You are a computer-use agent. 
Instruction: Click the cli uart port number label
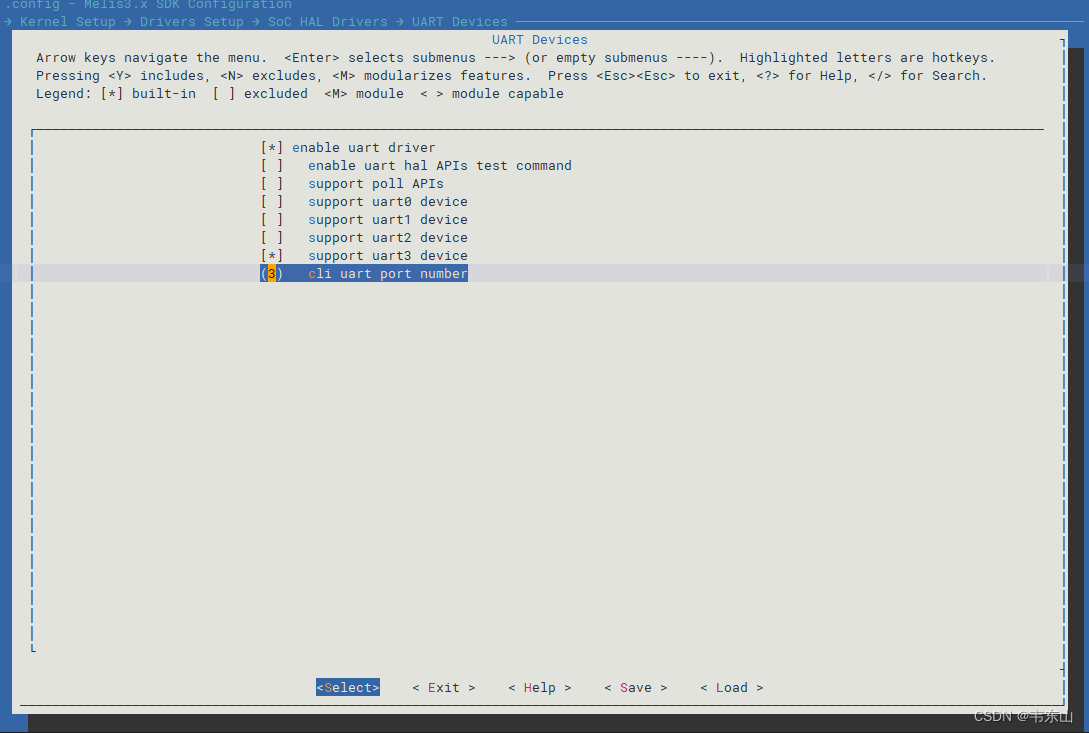[x=388, y=274]
